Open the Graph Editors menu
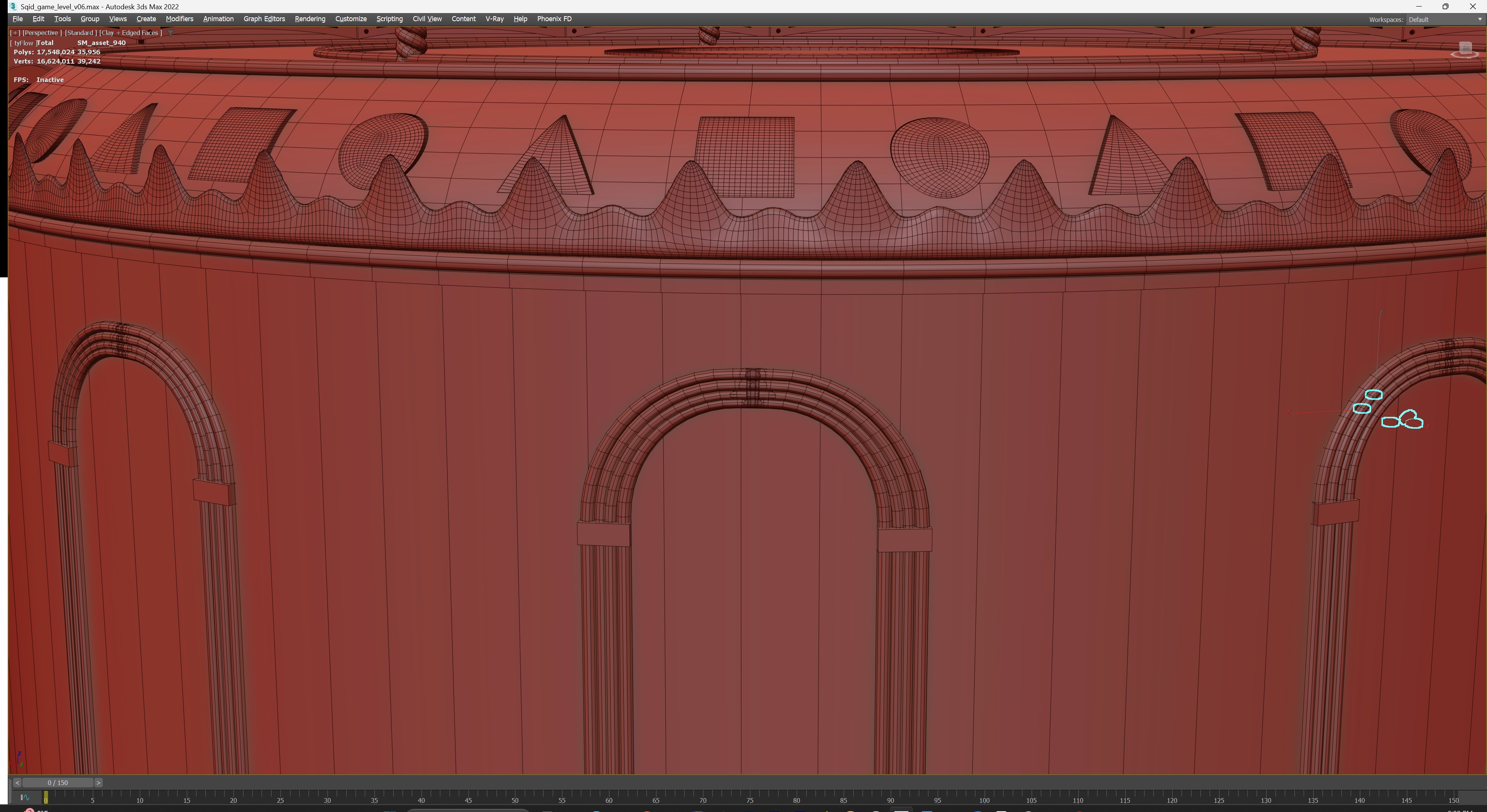 click(264, 19)
